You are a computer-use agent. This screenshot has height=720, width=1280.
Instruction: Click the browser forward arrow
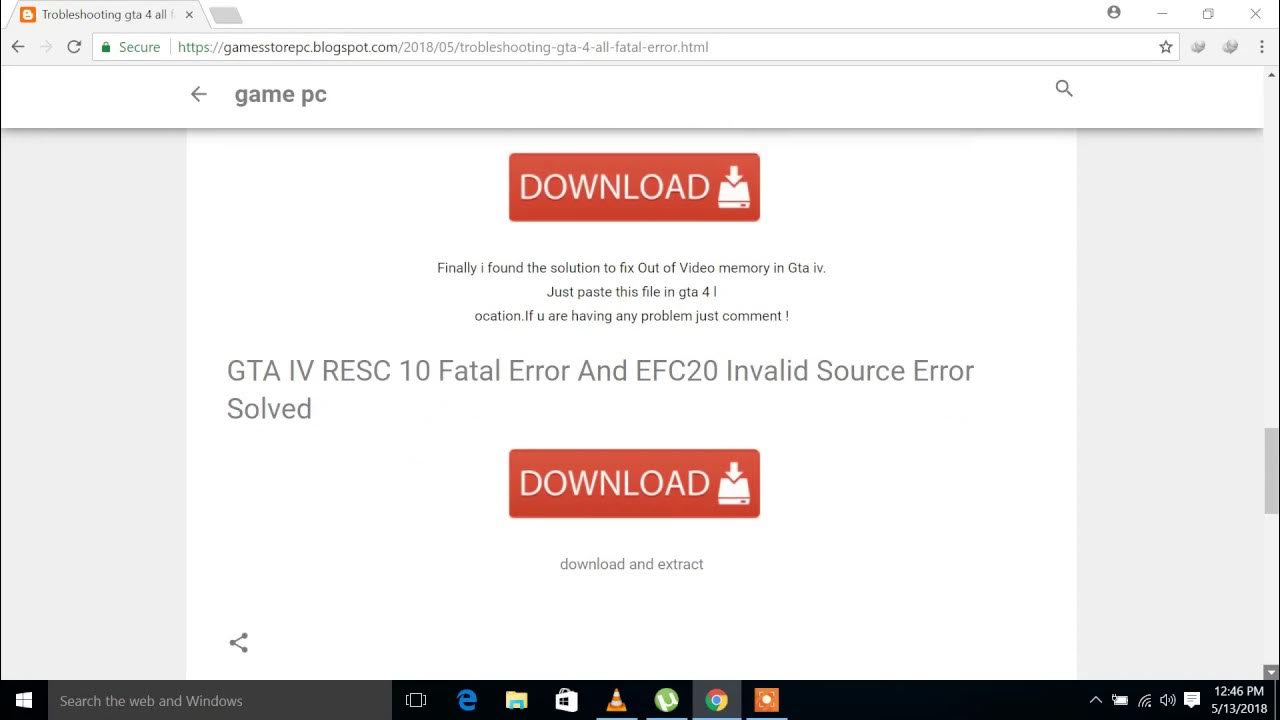[46, 47]
